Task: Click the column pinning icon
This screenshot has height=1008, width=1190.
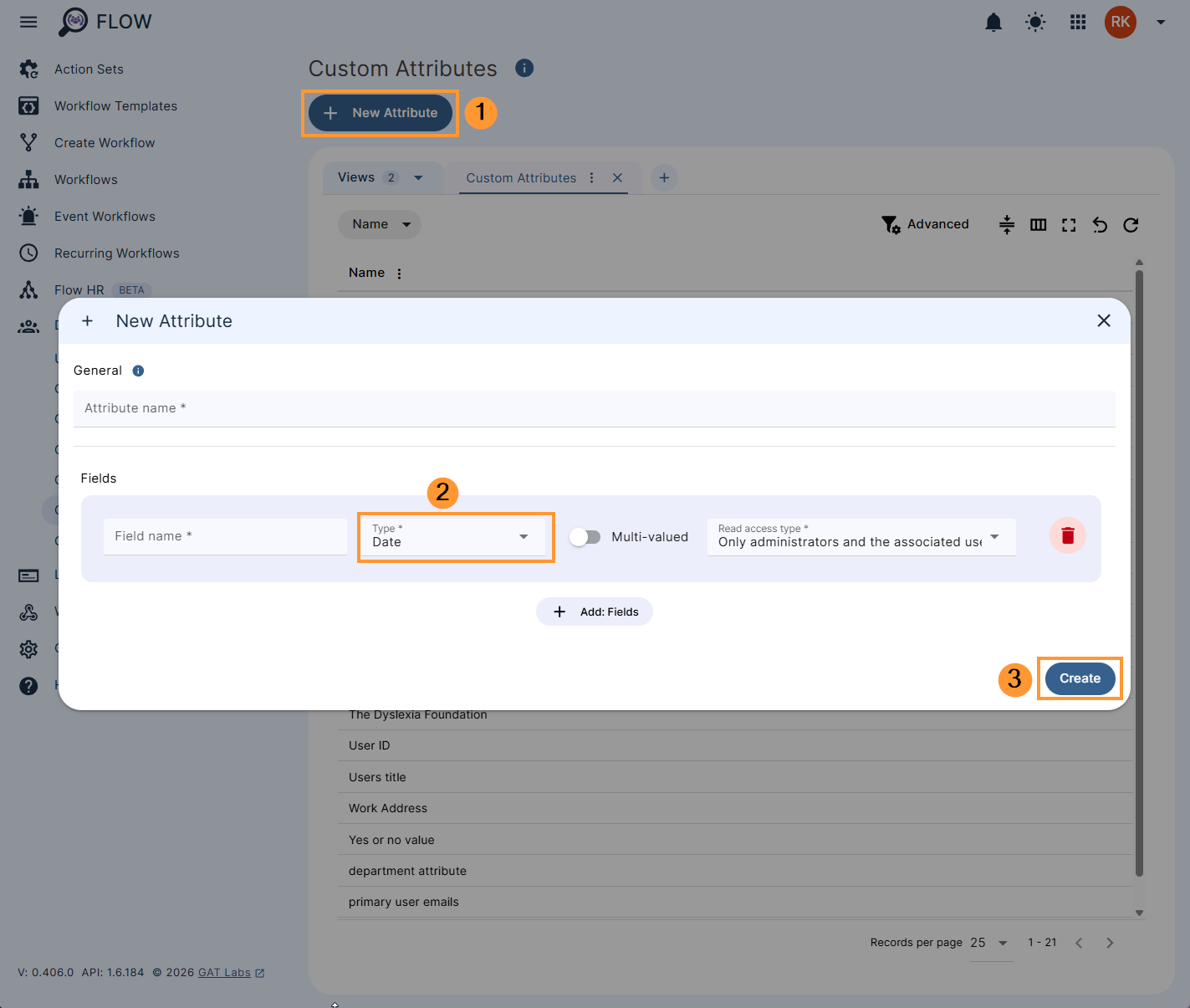Action: 1006,224
